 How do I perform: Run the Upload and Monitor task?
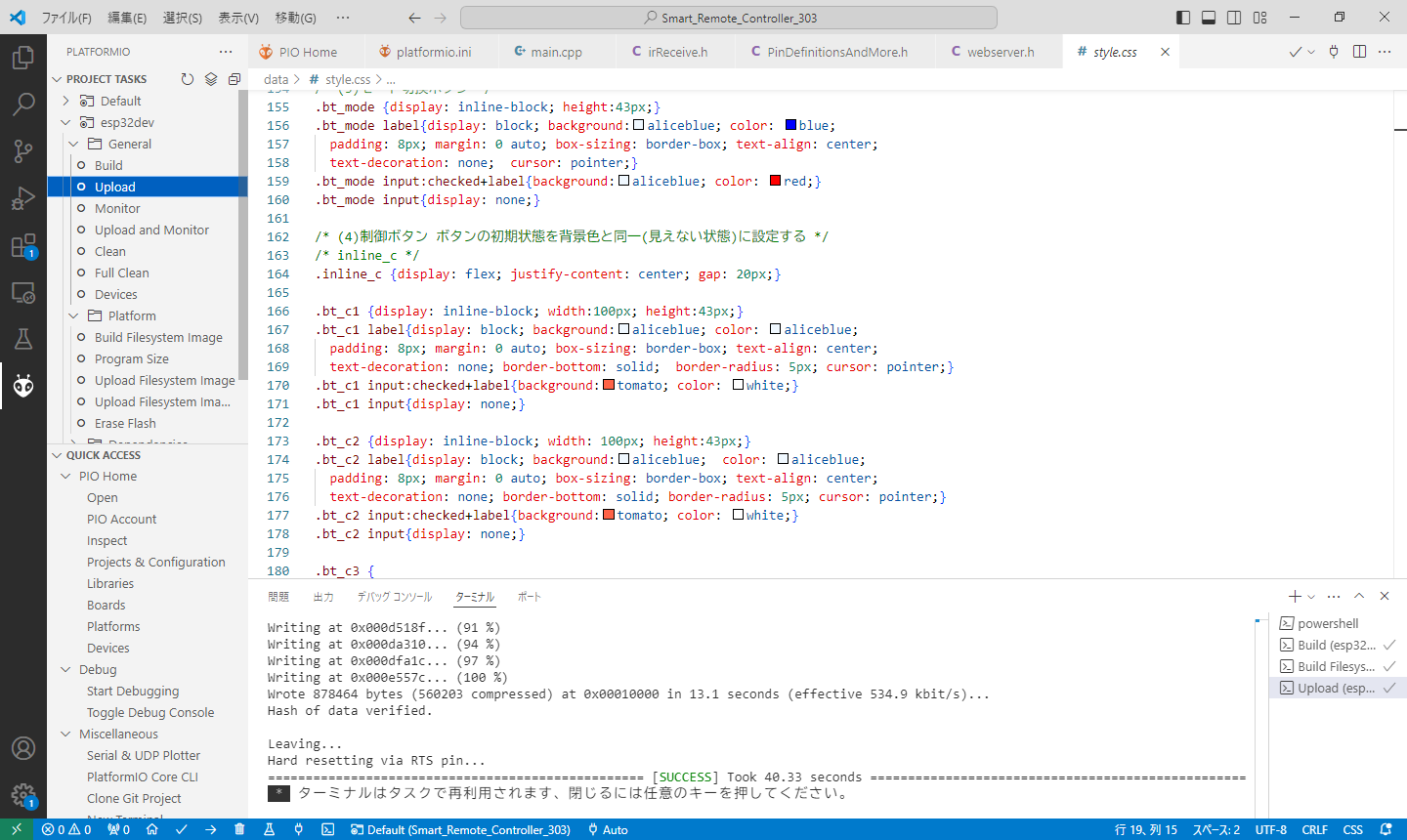(x=151, y=230)
